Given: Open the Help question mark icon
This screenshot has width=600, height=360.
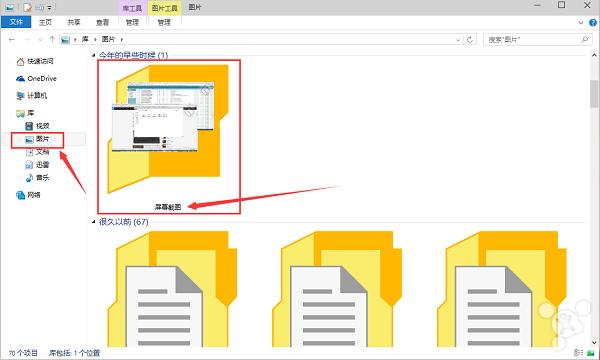Looking at the screenshot, I should [x=593, y=23].
